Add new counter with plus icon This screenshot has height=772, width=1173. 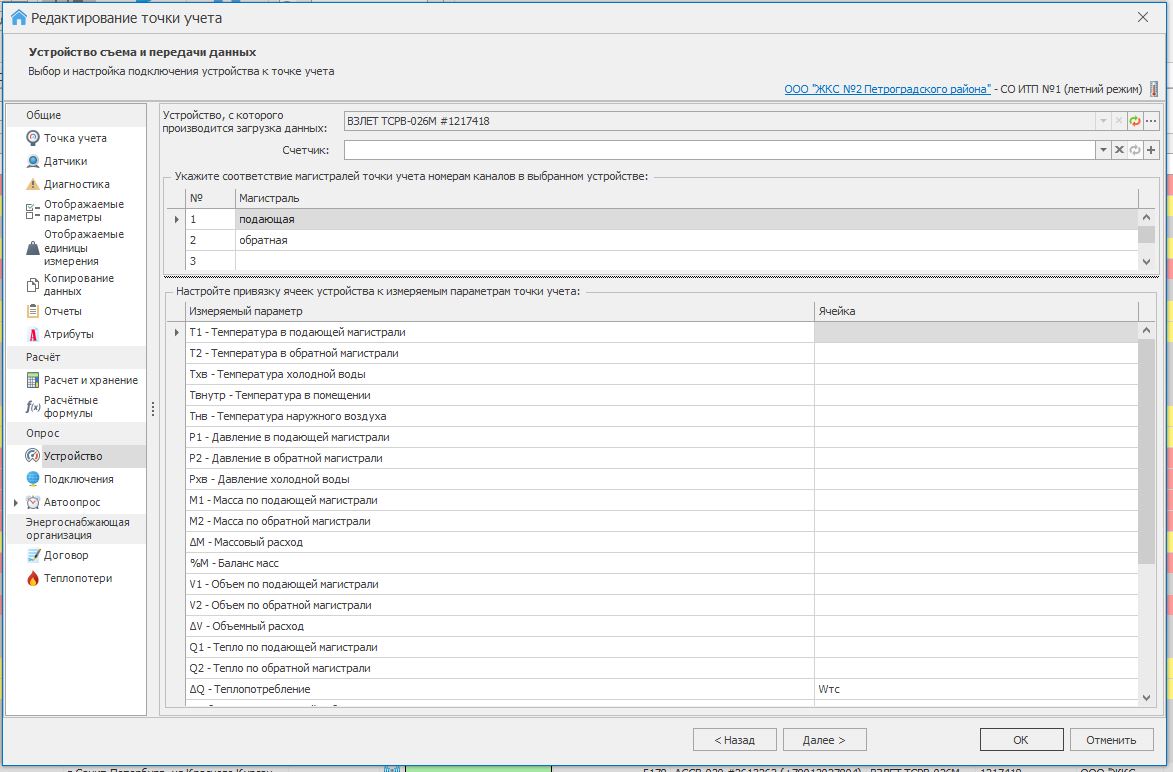[x=1151, y=150]
